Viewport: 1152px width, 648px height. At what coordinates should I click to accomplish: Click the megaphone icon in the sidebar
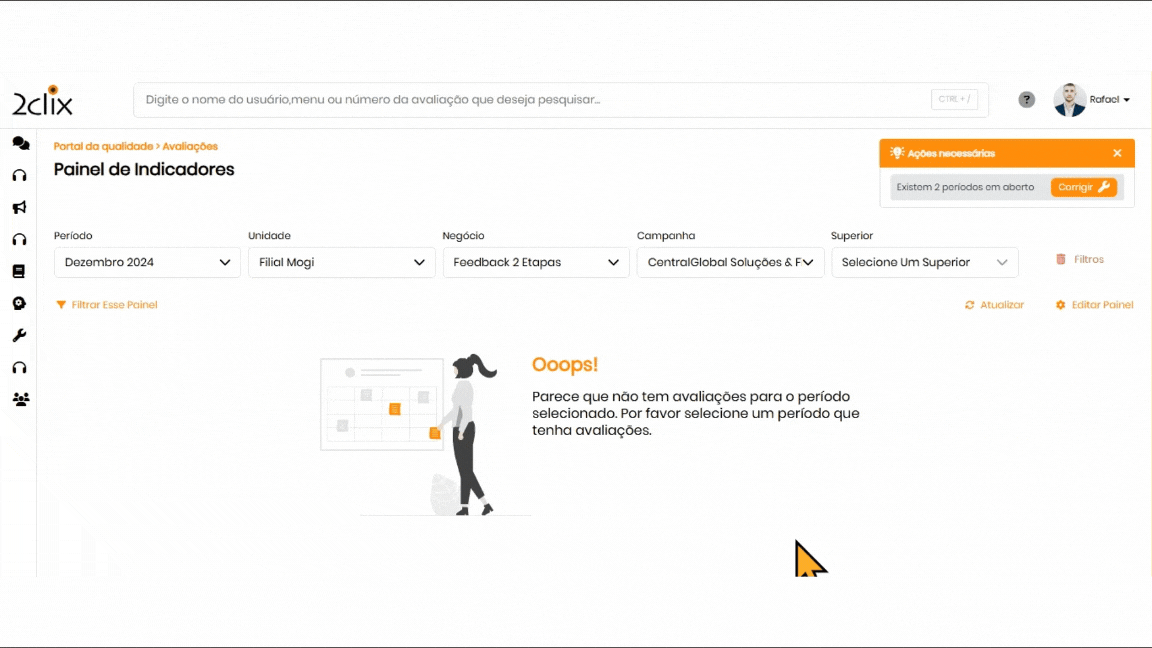click(x=19, y=208)
